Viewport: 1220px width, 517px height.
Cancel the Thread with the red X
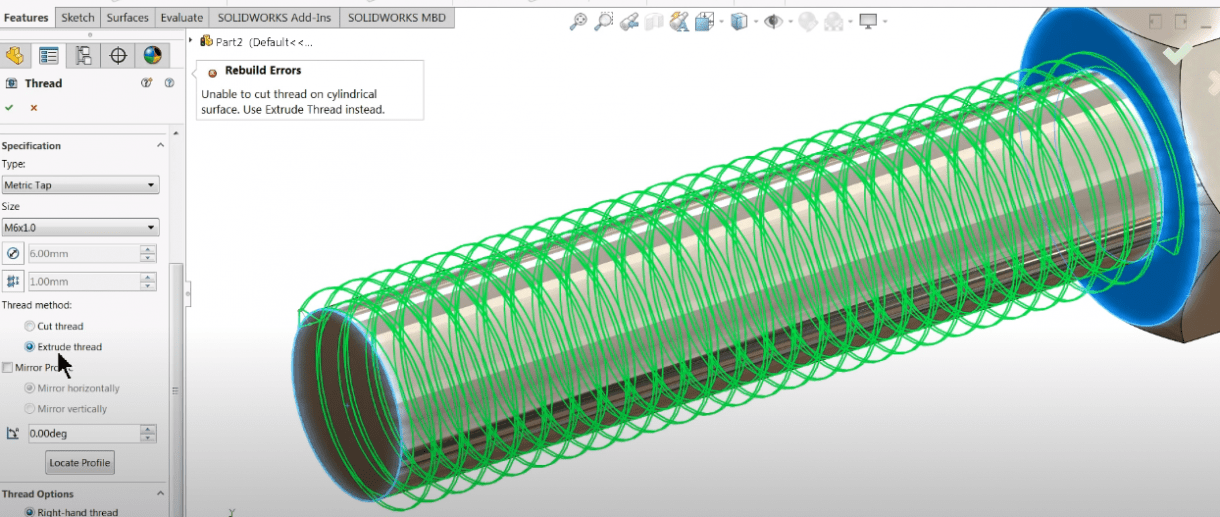[x=33, y=107]
